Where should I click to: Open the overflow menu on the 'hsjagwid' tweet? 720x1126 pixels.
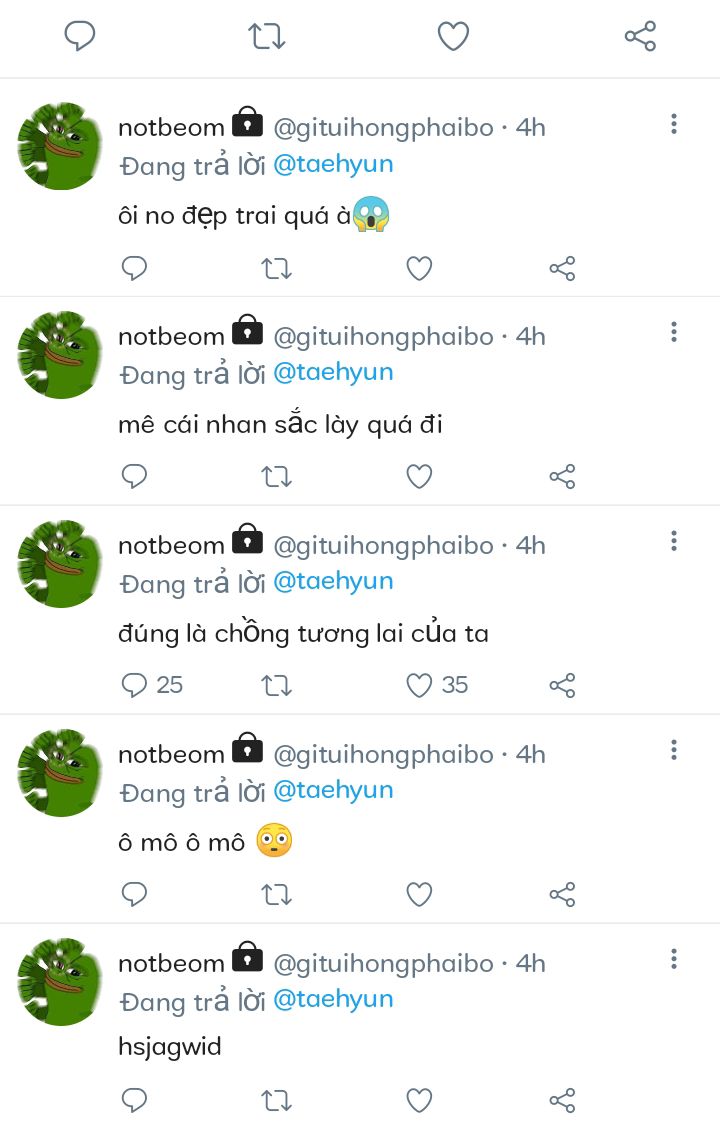click(673, 959)
